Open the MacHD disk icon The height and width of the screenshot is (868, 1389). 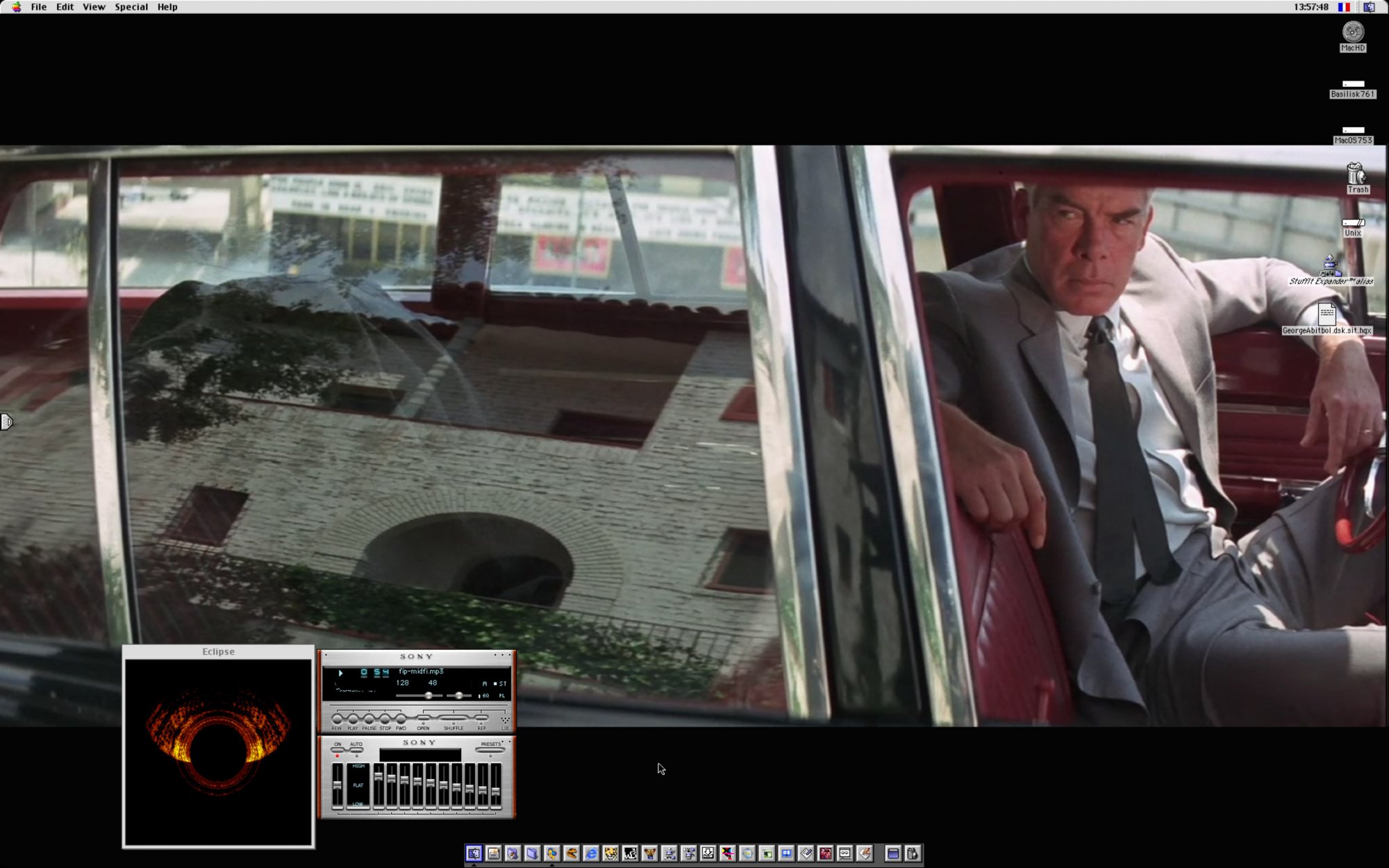point(1352,32)
